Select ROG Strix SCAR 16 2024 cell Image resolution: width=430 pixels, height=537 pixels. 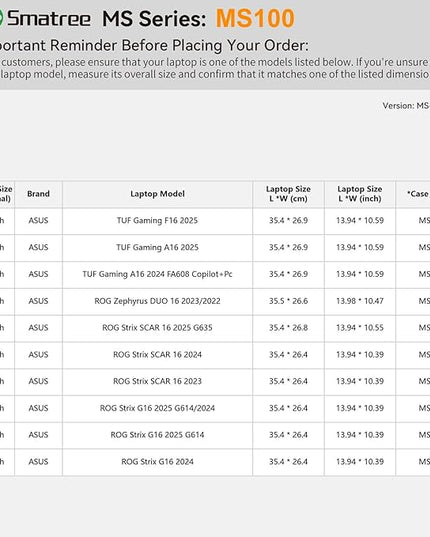pos(157,354)
